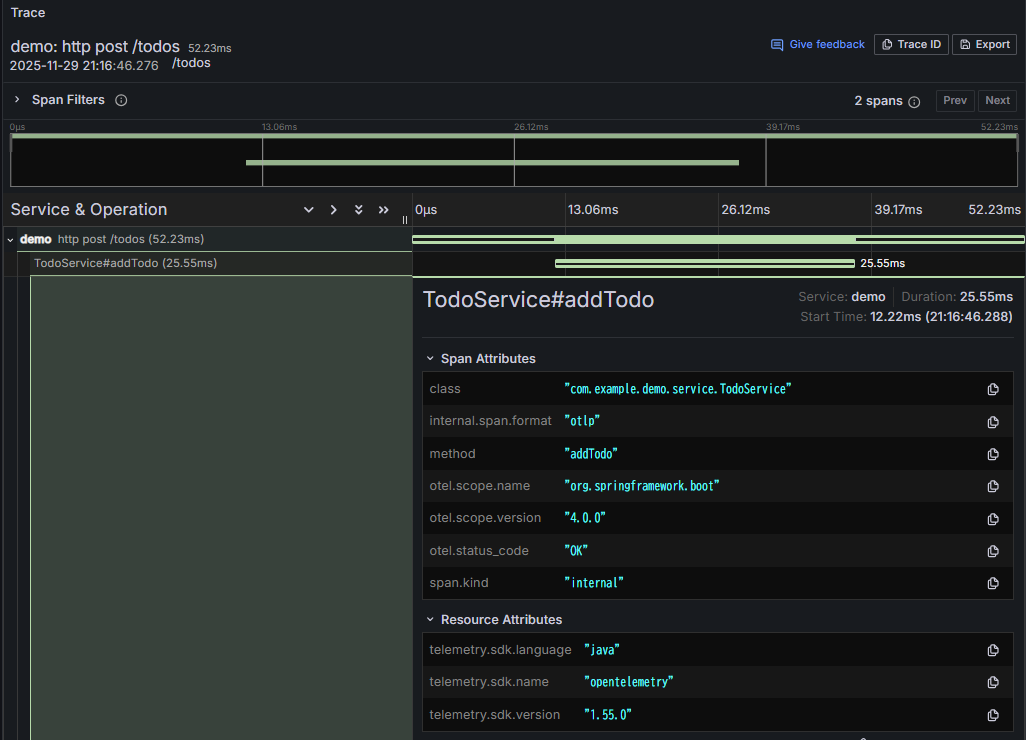Click the Trace ID button
Screen dimensions: 1026x740
click(x=911, y=44)
